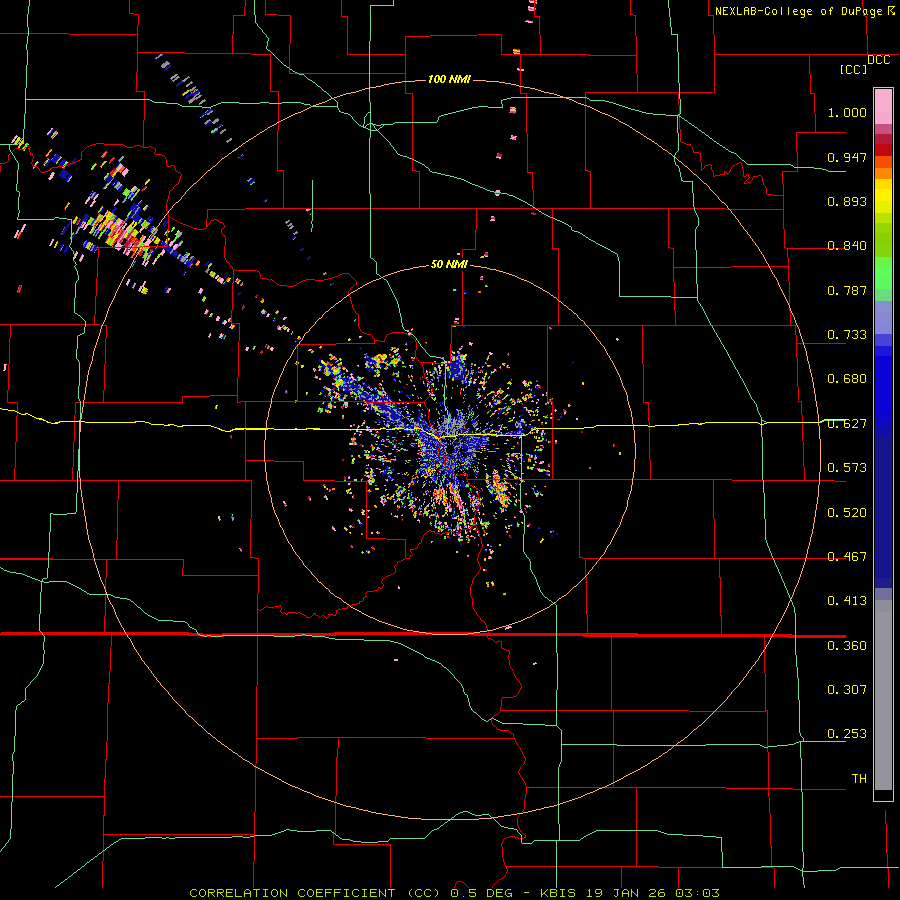Click the DCC [CC] legend title
This screenshot has height=900, width=900.
coord(864,64)
